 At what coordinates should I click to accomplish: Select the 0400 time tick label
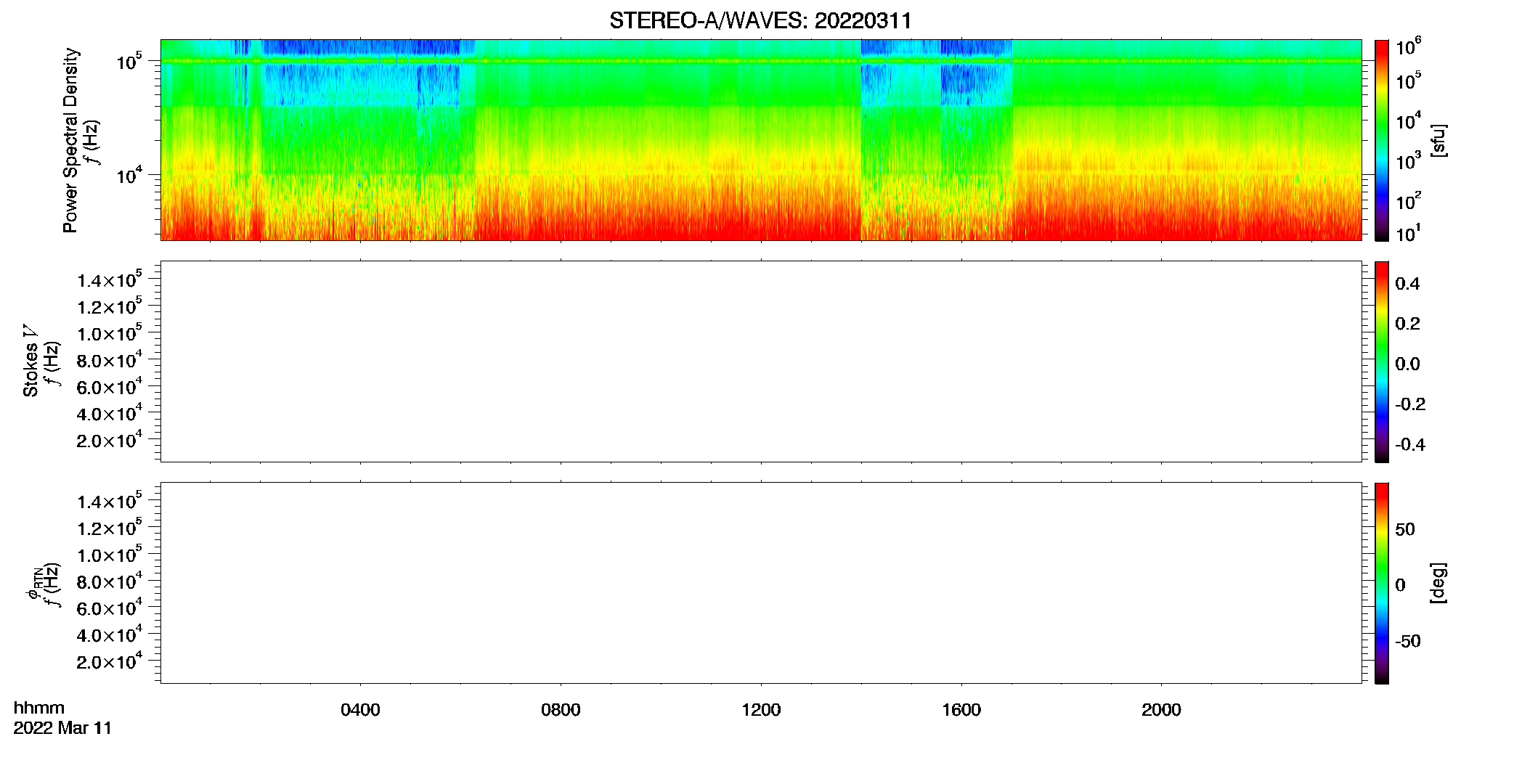[x=360, y=710]
